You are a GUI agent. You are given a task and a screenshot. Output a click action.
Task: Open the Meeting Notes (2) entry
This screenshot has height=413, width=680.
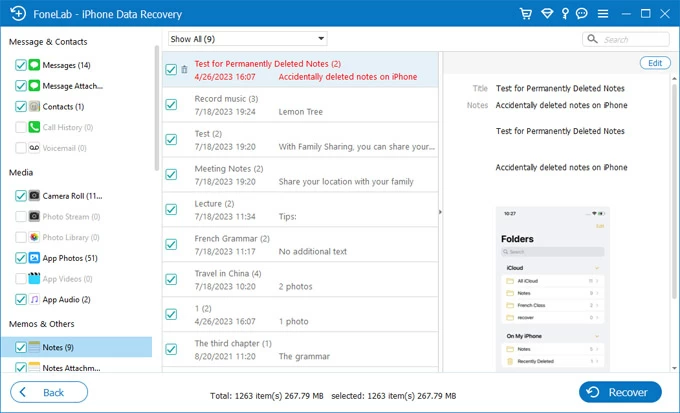coord(229,169)
